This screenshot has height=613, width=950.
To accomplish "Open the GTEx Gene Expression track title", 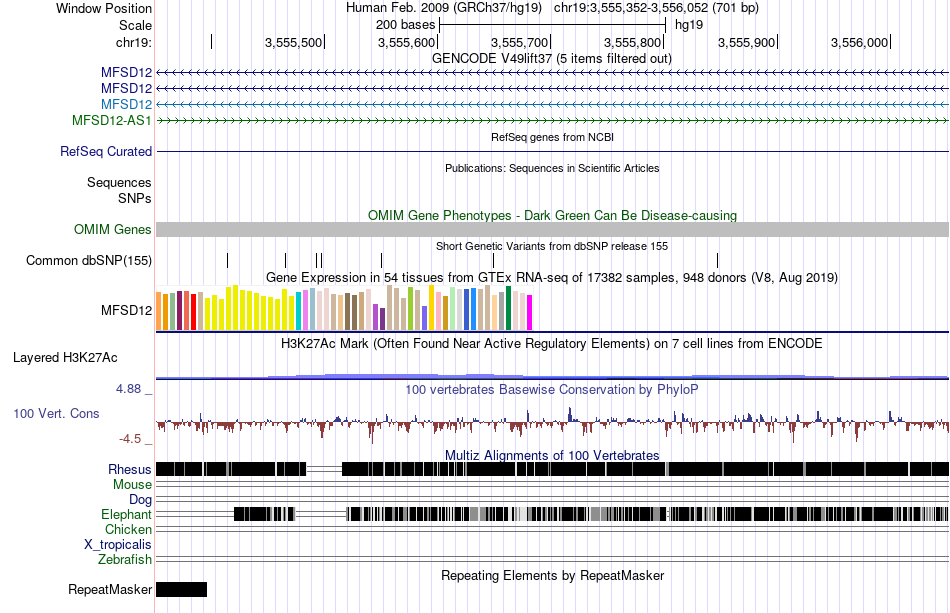I will pos(551,277).
